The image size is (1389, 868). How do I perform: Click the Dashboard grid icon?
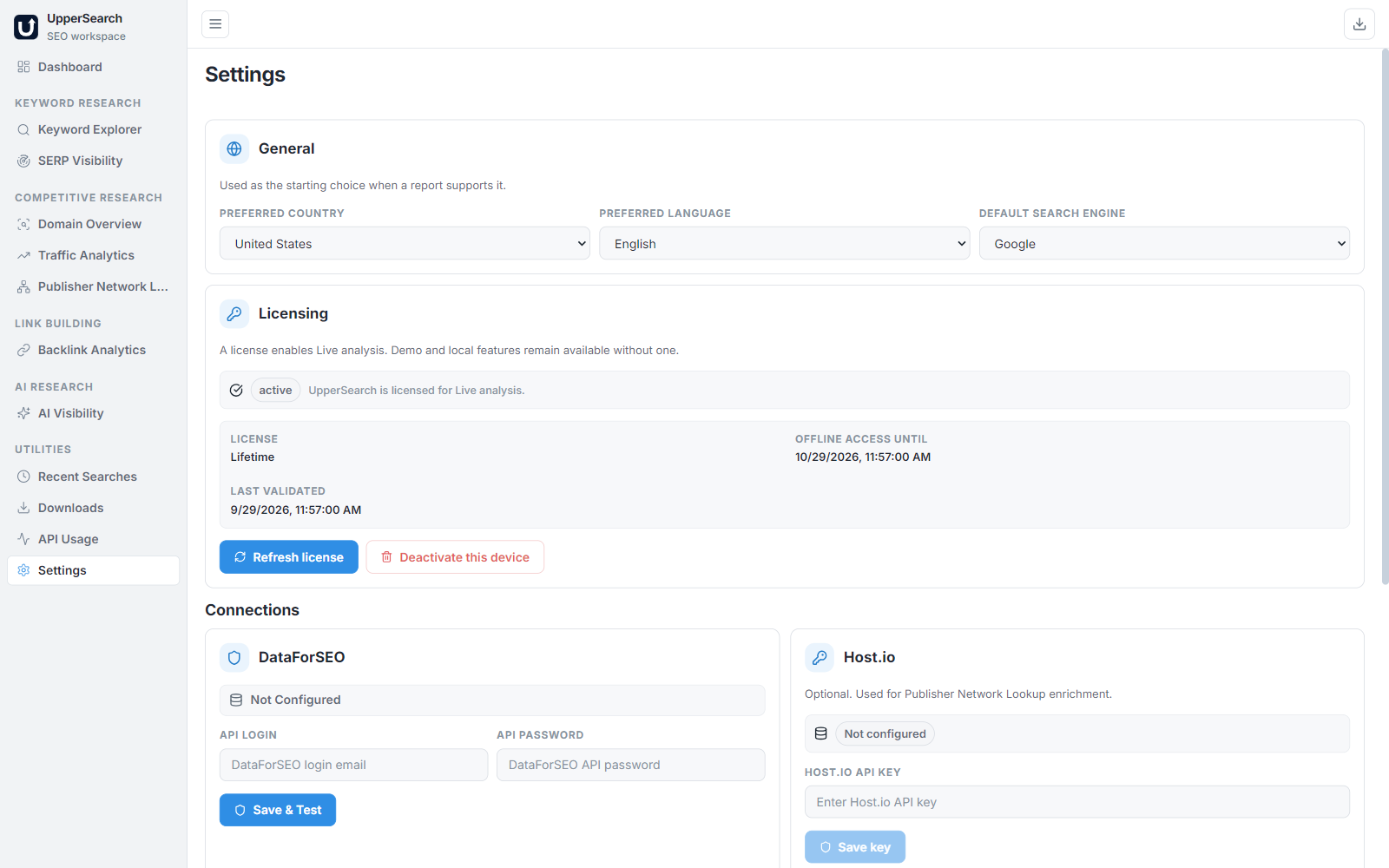[23, 67]
